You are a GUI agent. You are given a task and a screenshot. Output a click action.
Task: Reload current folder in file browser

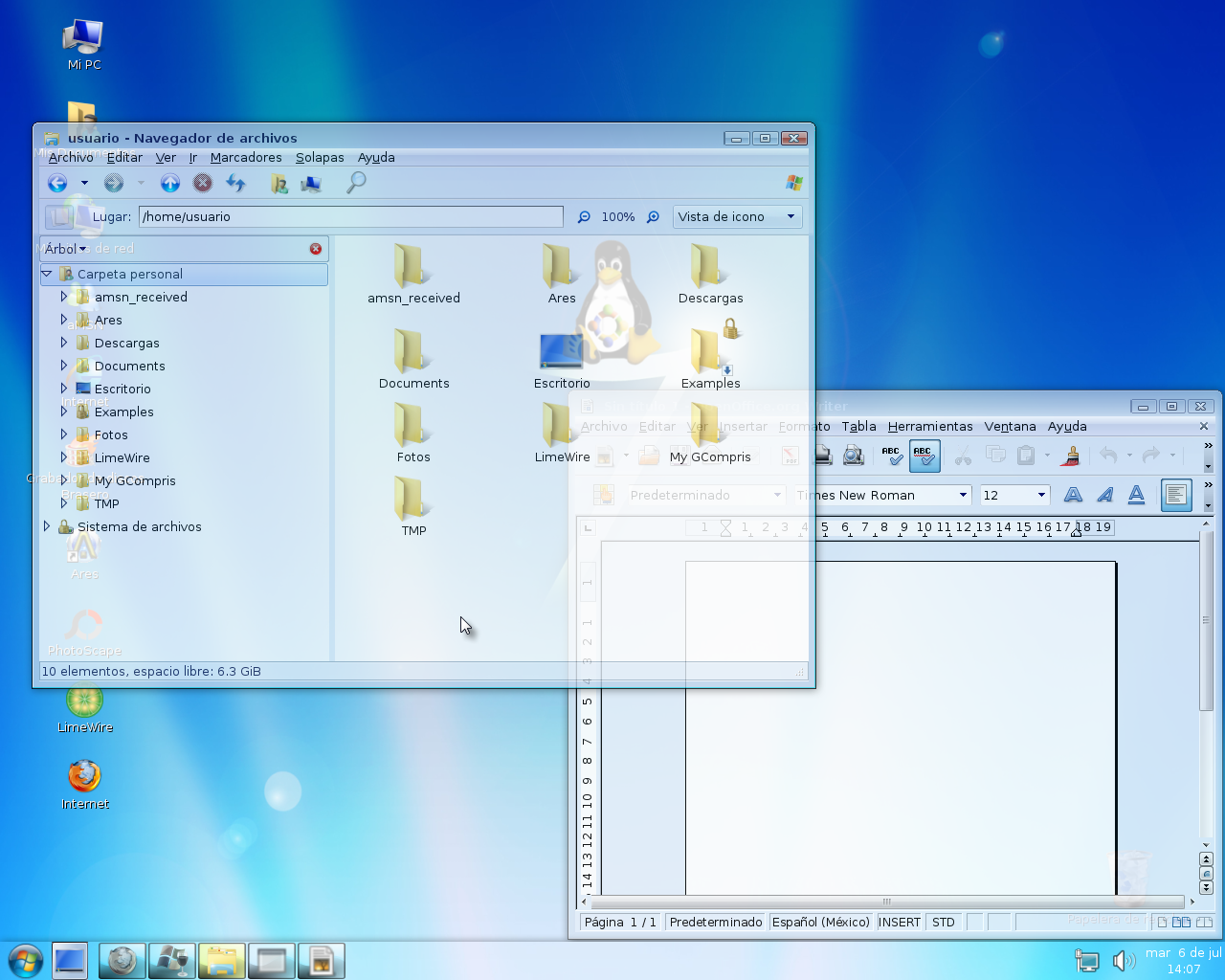click(x=236, y=183)
